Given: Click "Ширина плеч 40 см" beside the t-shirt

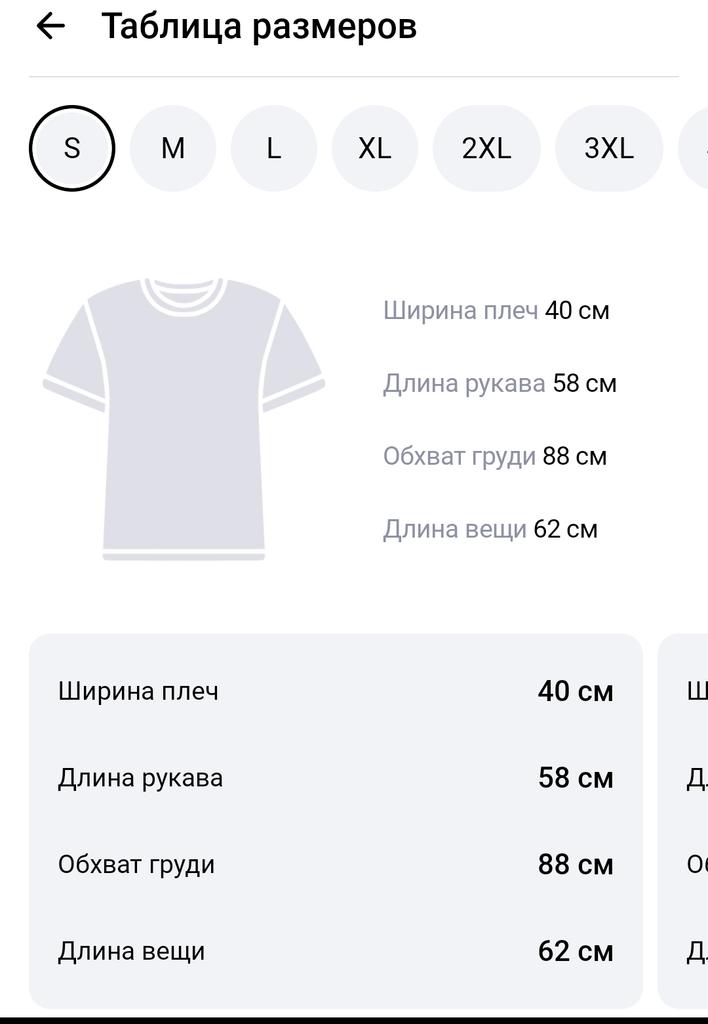Looking at the screenshot, I should tap(496, 310).
